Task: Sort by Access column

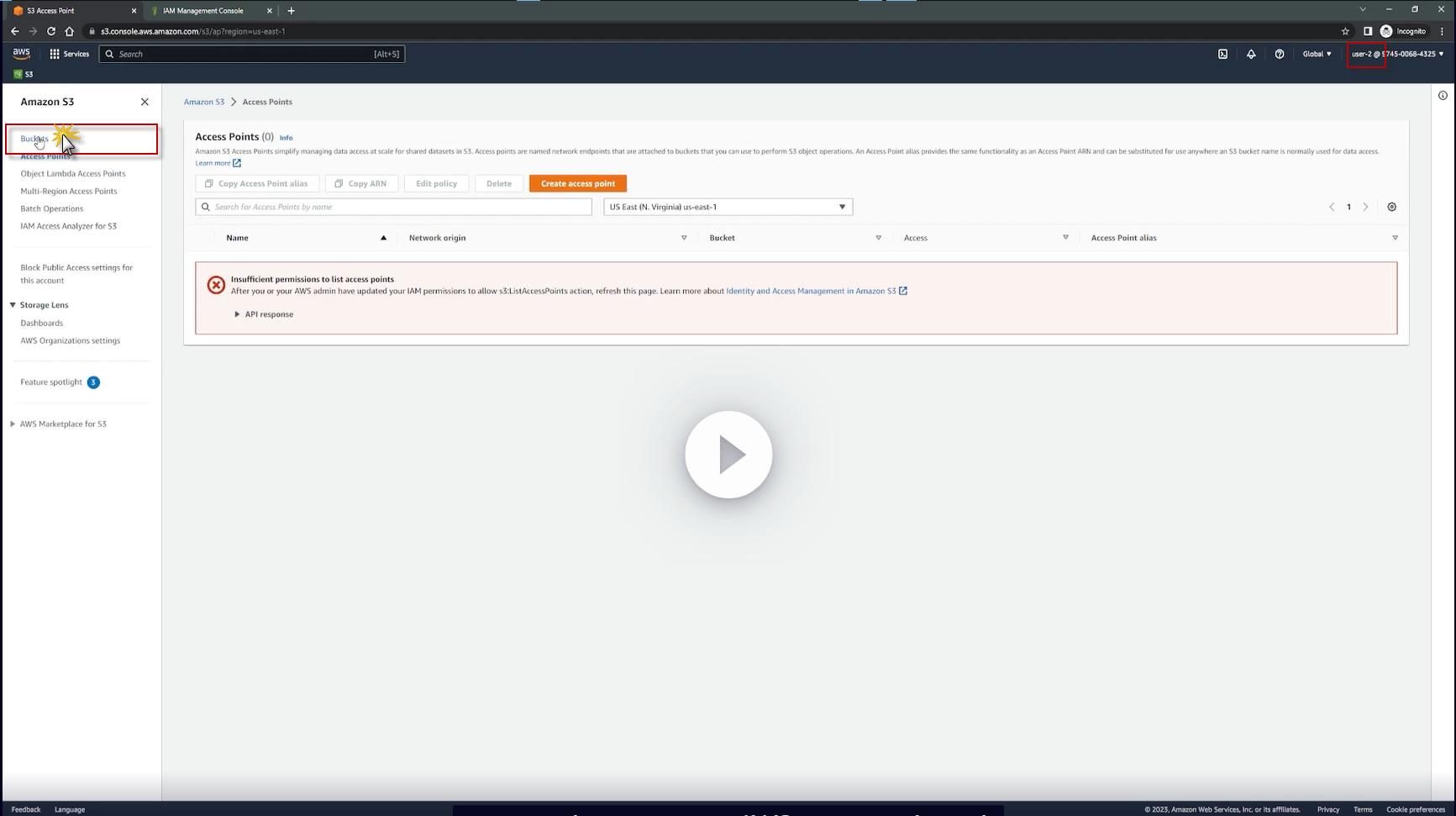Action: tap(1066, 238)
